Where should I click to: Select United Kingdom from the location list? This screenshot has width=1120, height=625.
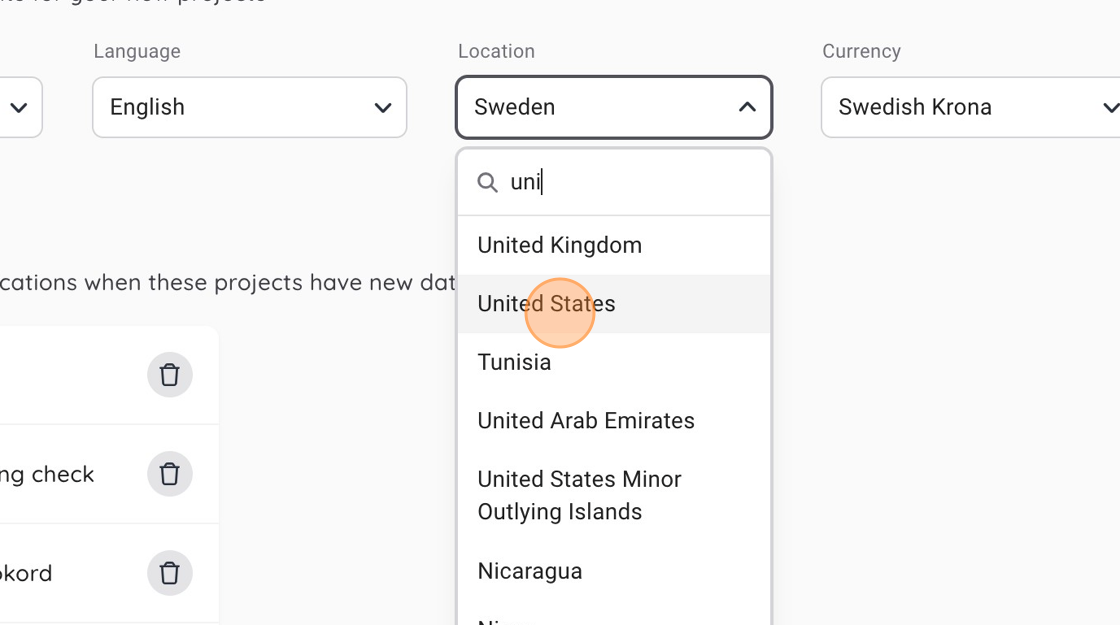(560, 246)
